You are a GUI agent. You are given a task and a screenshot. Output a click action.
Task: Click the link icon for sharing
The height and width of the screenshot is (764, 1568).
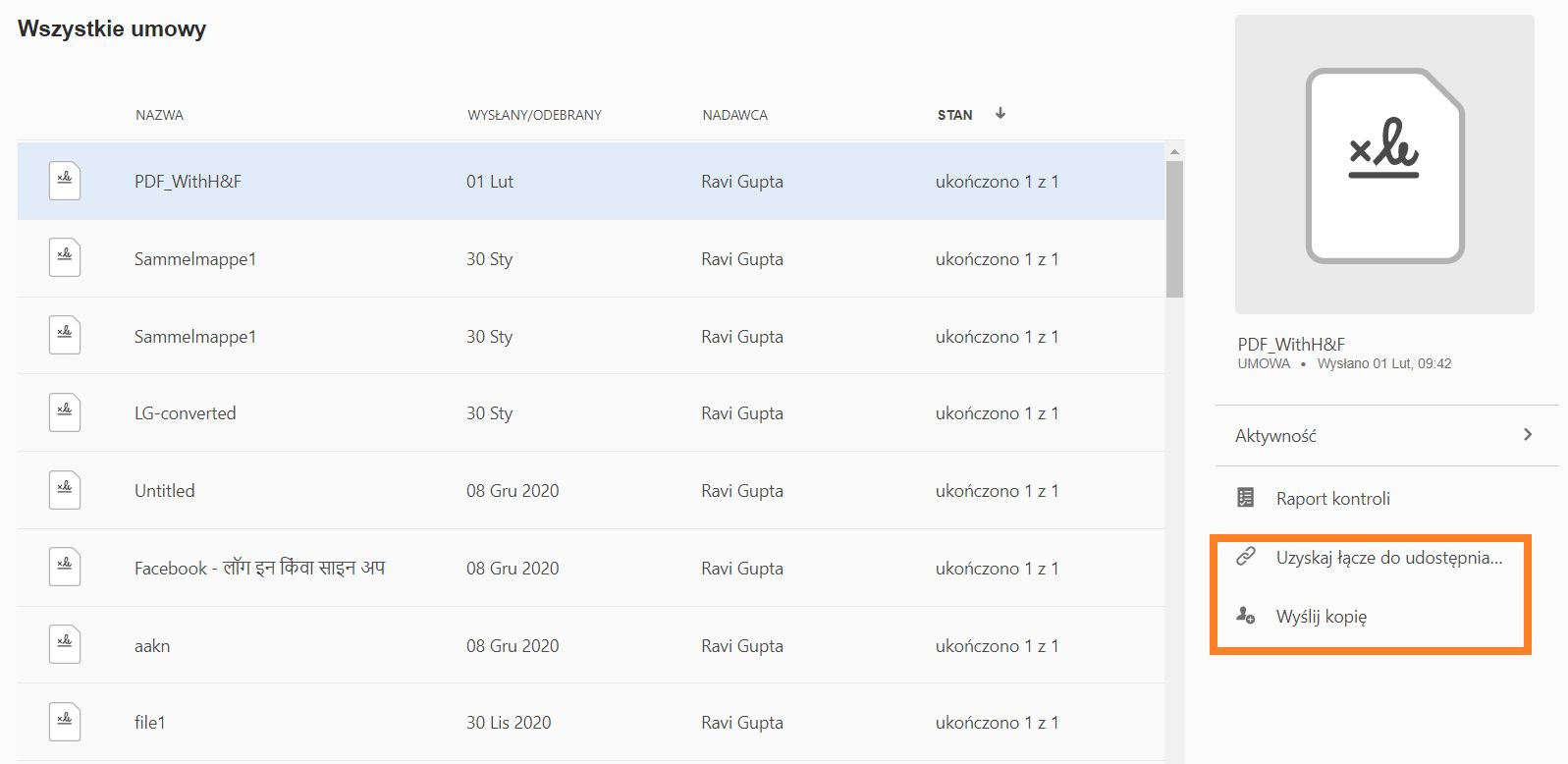coord(1246,557)
